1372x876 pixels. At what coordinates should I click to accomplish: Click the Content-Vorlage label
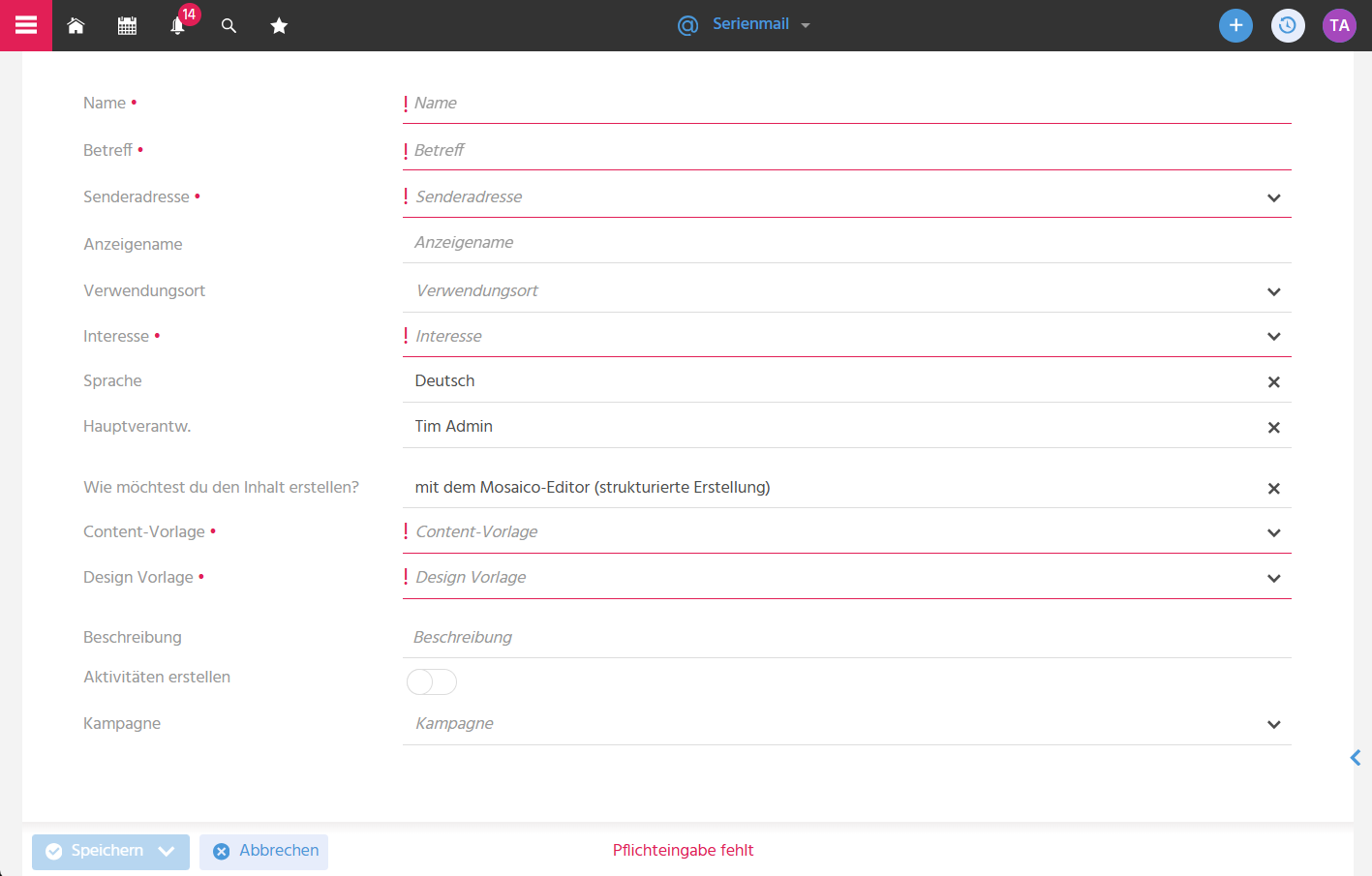[144, 531]
